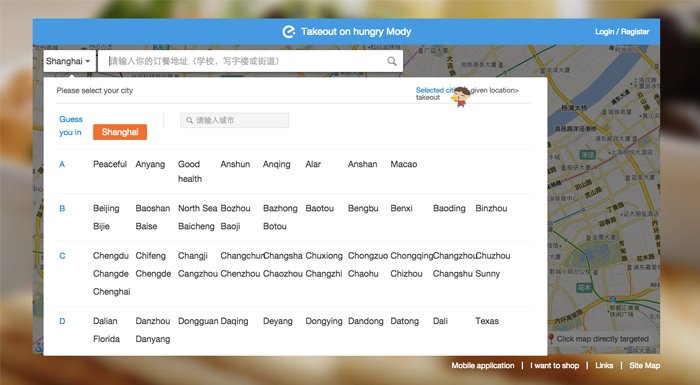The width and height of the screenshot is (700, 385).
Task: Select the city Sunny
Action: [x=488, y=273]
